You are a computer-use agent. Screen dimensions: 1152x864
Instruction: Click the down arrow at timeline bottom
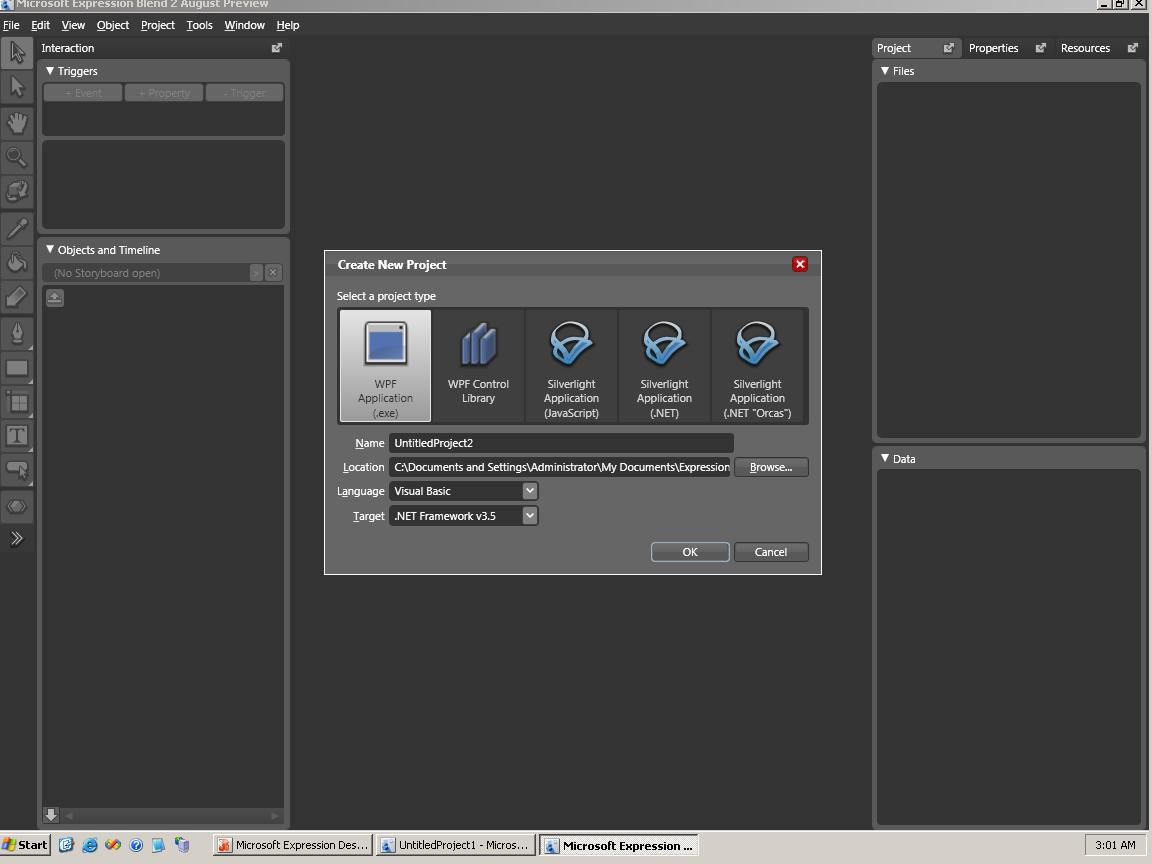click(51, 815)
